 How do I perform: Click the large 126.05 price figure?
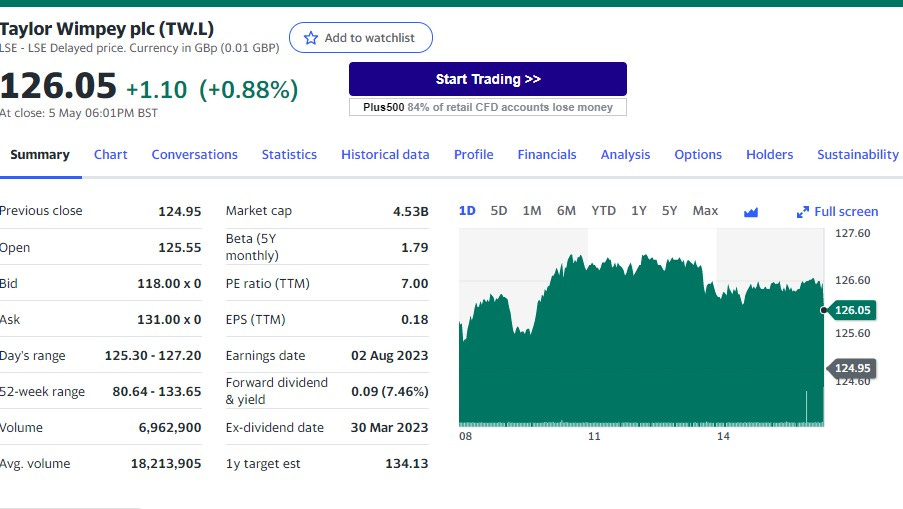(x=58, y=86)
